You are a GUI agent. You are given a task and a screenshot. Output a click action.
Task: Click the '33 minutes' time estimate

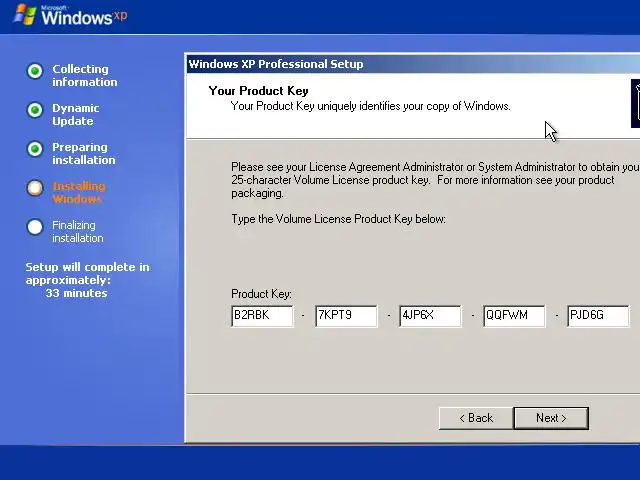tap(76, 293)
